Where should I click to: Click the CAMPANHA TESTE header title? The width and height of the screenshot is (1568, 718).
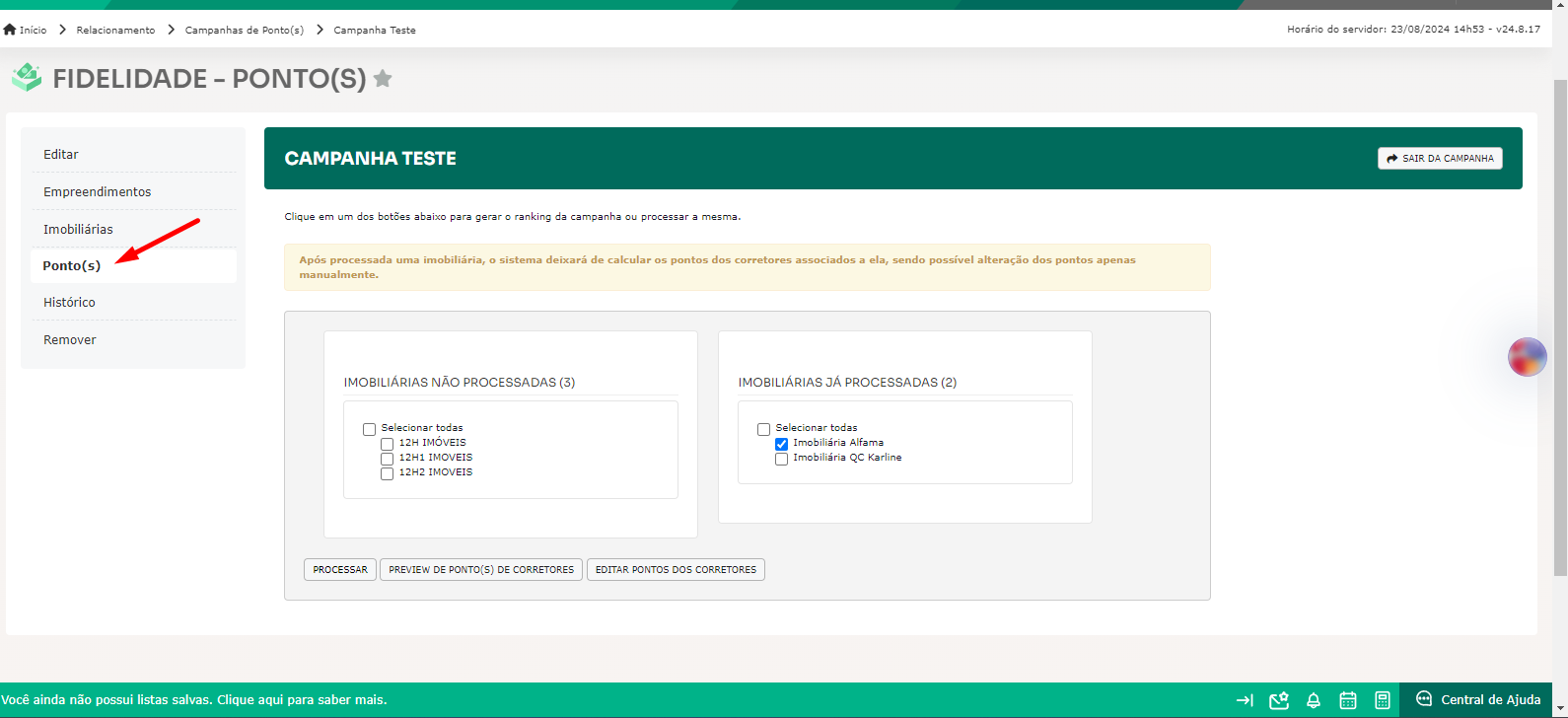tap(371, 158)
